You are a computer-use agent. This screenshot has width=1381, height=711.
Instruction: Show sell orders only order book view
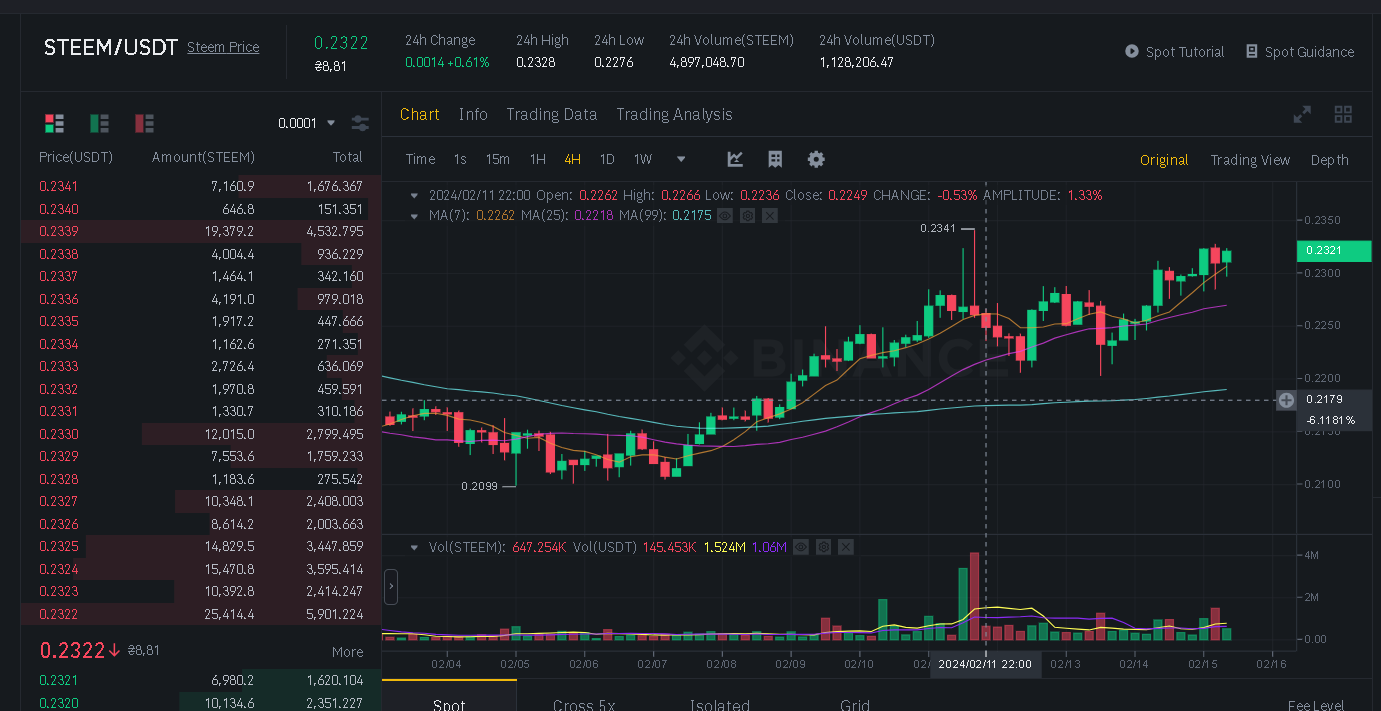pos(144,123)
